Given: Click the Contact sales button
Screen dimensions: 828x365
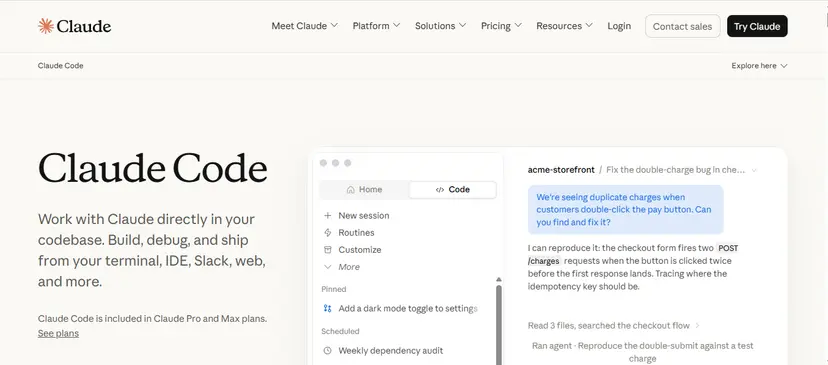Looking at the screenshot, I should tap(682, 26).
